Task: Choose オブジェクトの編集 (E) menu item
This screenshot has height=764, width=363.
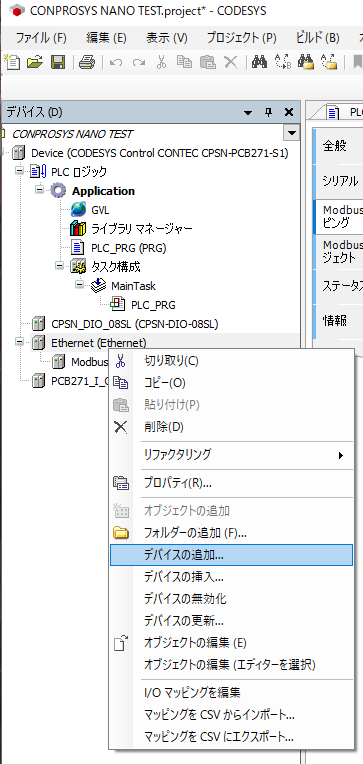Action: click(231, 643)
